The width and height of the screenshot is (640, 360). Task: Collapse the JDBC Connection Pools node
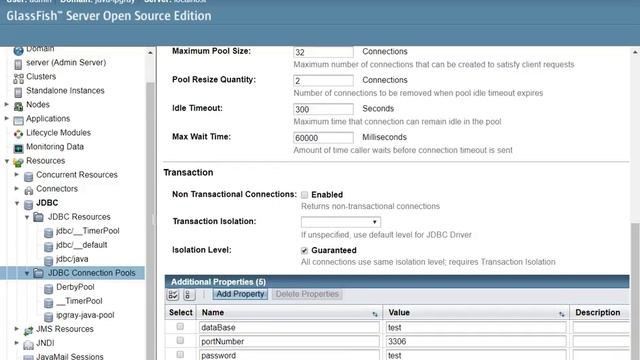click(x=27, y=273)
